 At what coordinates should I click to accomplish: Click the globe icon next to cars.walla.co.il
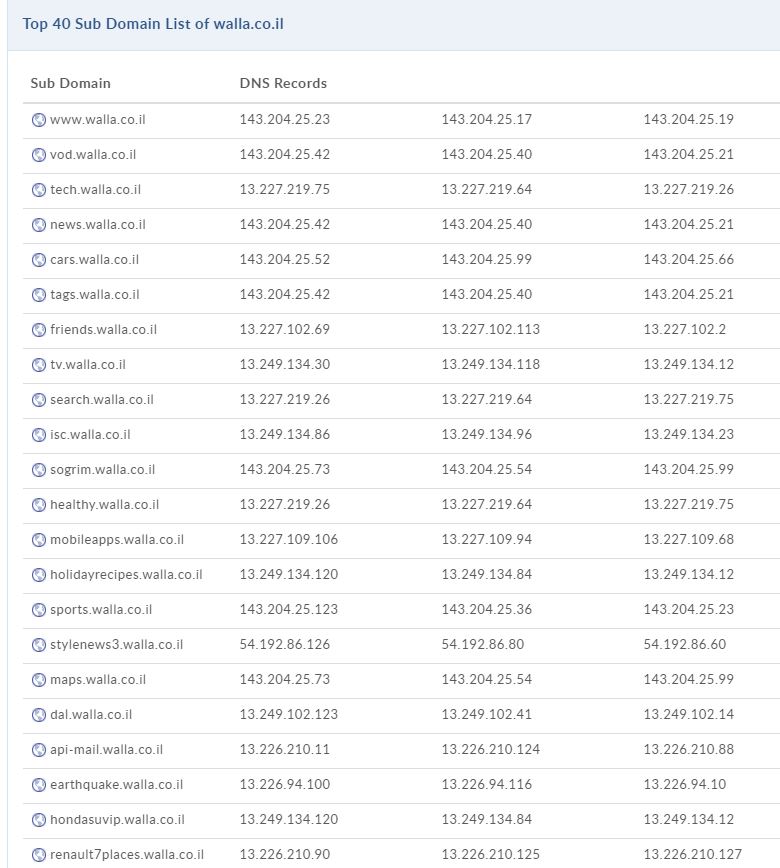pyautogui.click(x=39, y=260)
